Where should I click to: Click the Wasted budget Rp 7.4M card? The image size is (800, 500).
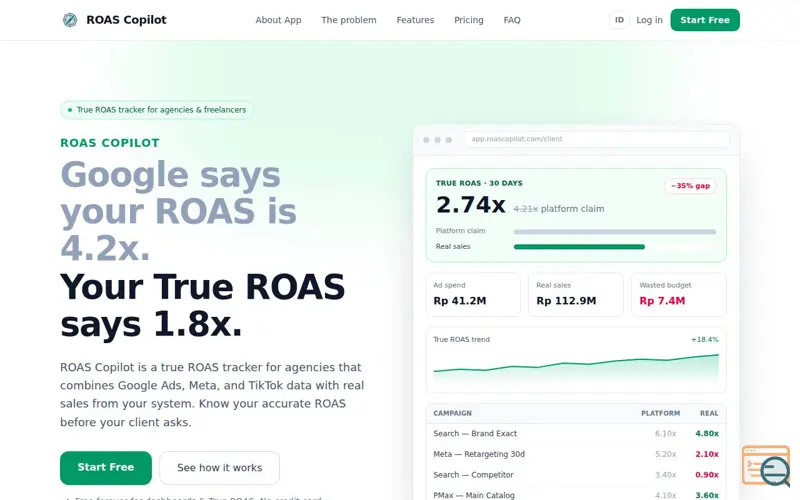679,294
